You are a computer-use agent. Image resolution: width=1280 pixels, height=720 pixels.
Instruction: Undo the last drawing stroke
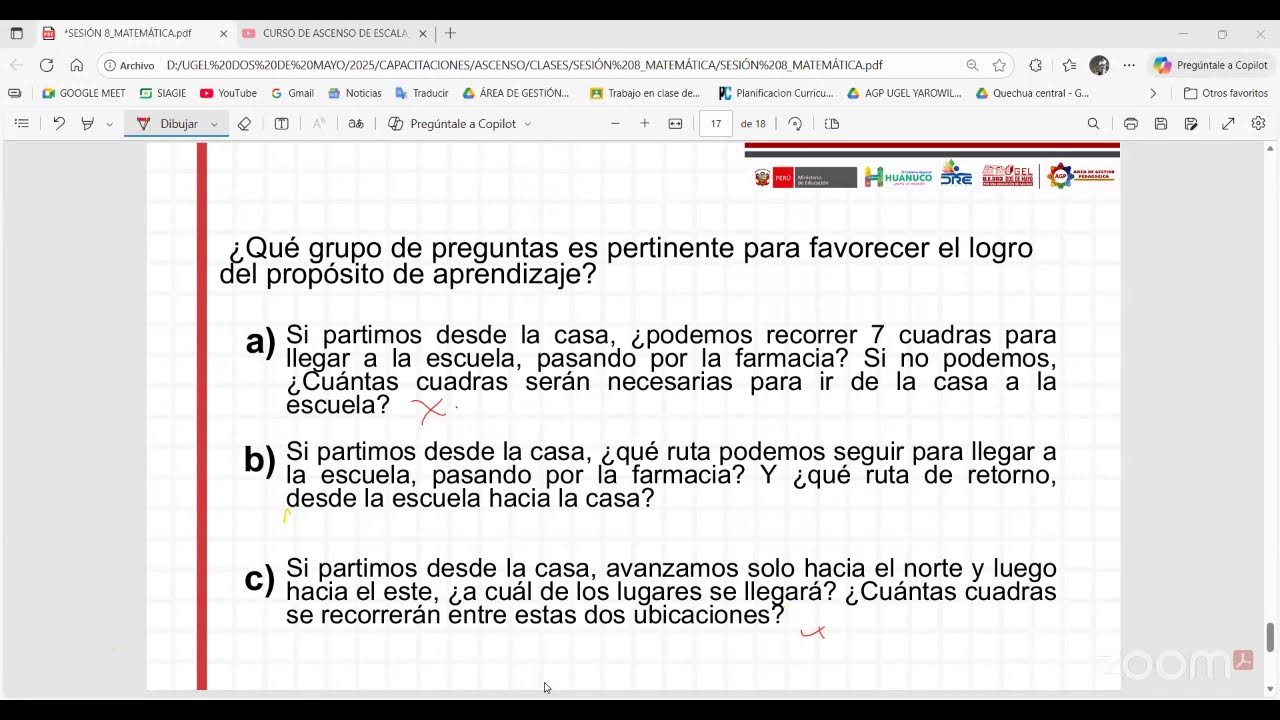[59, 124]
